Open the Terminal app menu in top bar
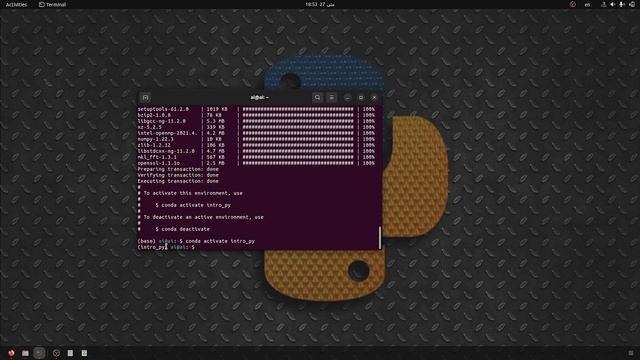This screenshot has width=640, height=360. tap(52, 4)
